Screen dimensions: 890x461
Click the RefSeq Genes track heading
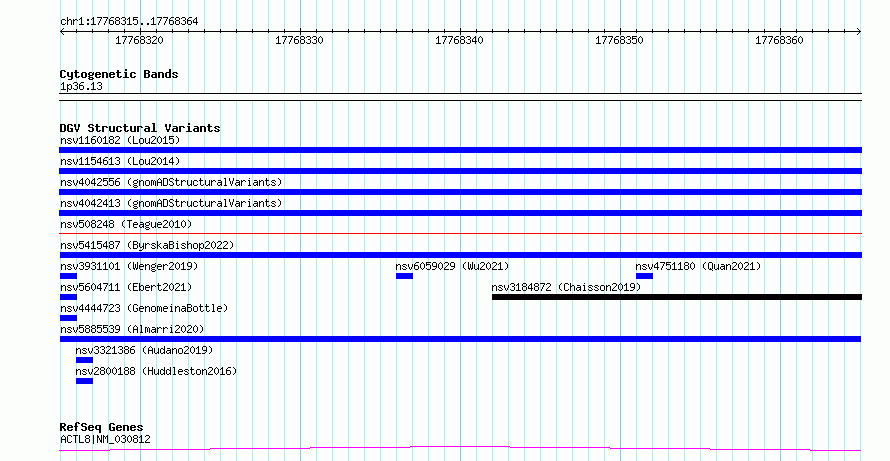click(101, 427)
